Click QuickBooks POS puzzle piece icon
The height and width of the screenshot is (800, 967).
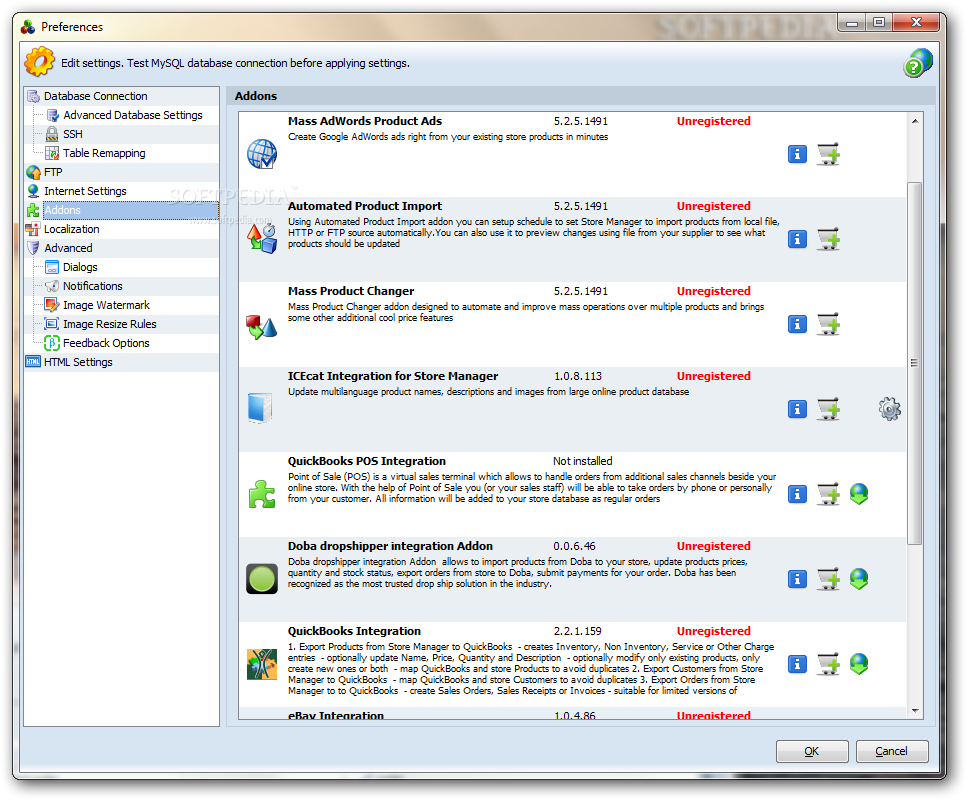tap(261, 495)
